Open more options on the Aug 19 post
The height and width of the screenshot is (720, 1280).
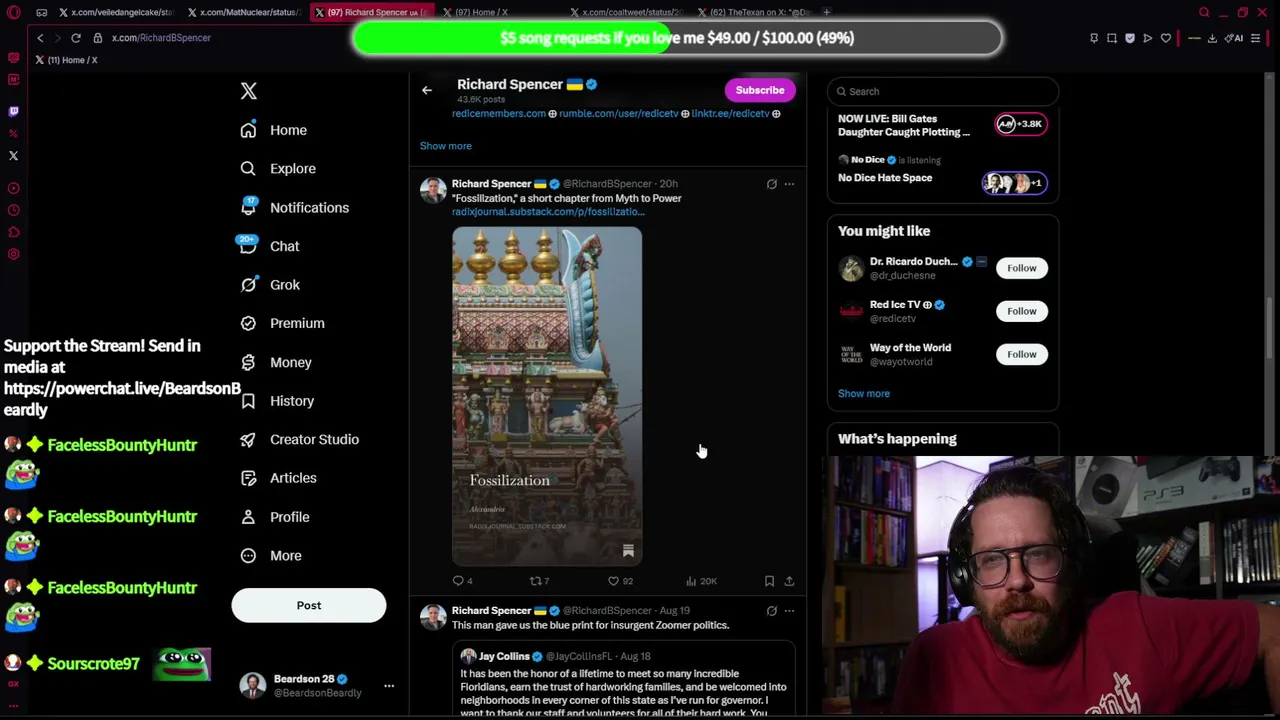(789, 611)
